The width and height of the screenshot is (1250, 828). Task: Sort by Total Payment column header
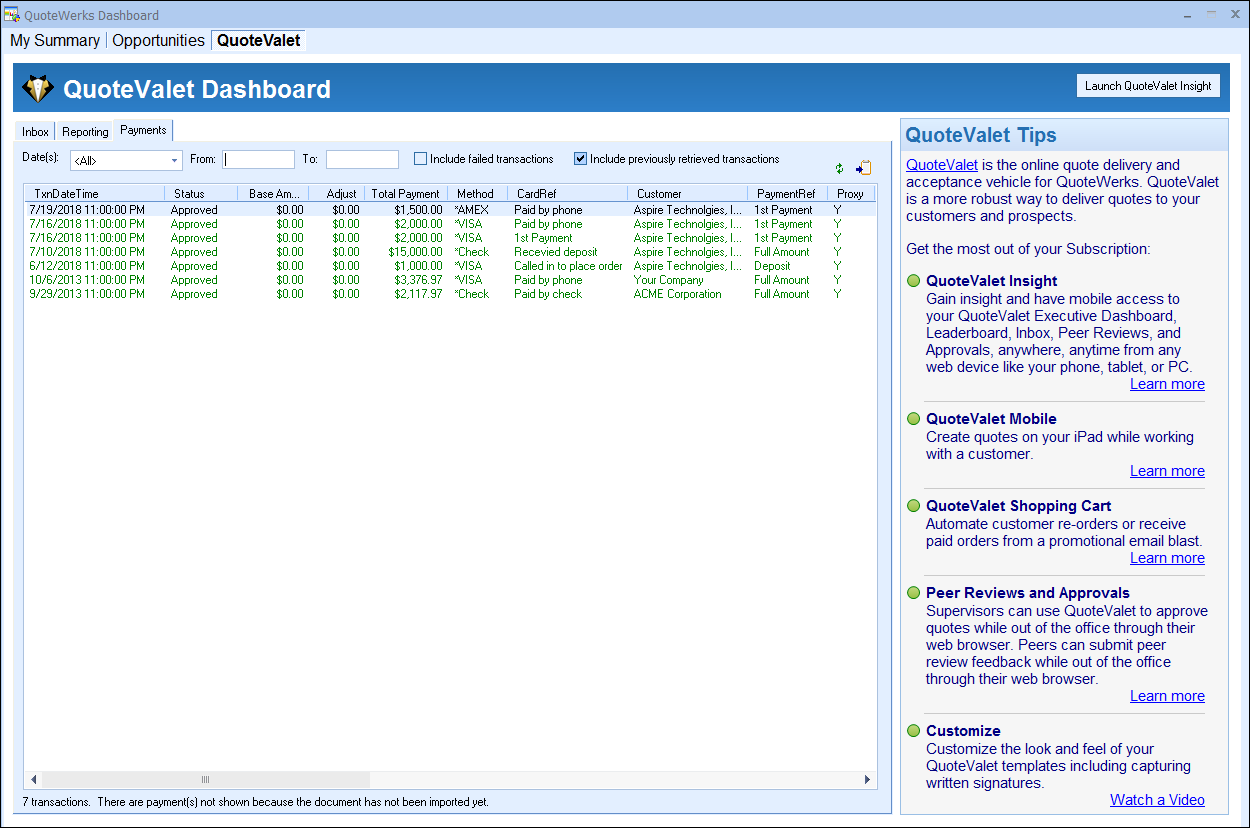(x=405, y=193)
